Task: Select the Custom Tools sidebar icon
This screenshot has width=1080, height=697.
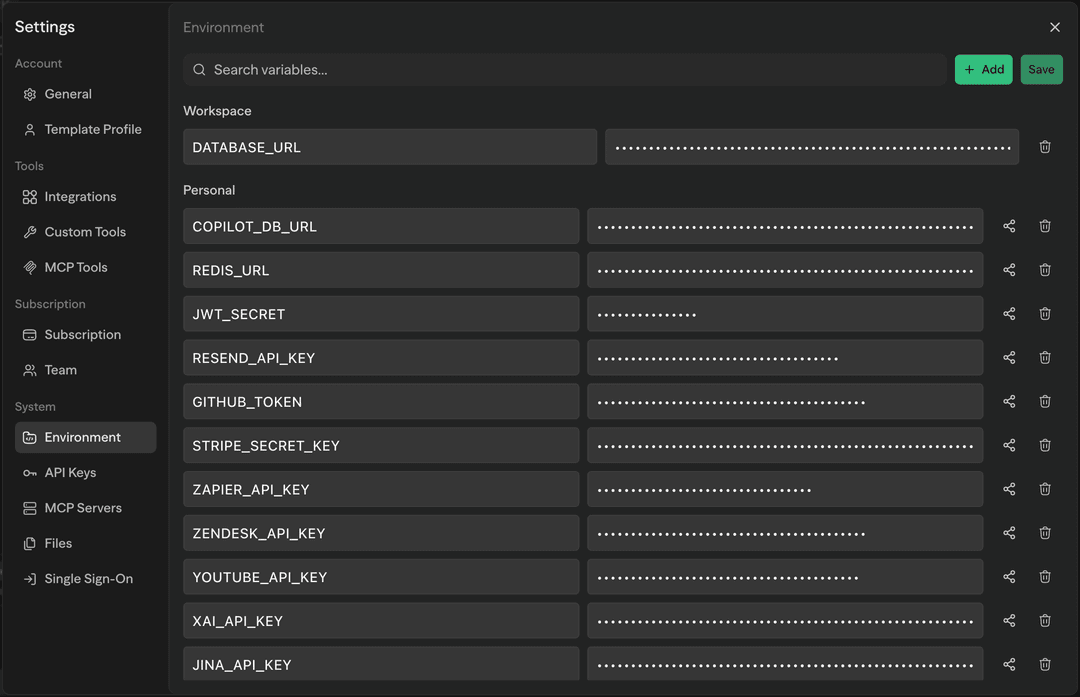Action: tap(85, 231)
